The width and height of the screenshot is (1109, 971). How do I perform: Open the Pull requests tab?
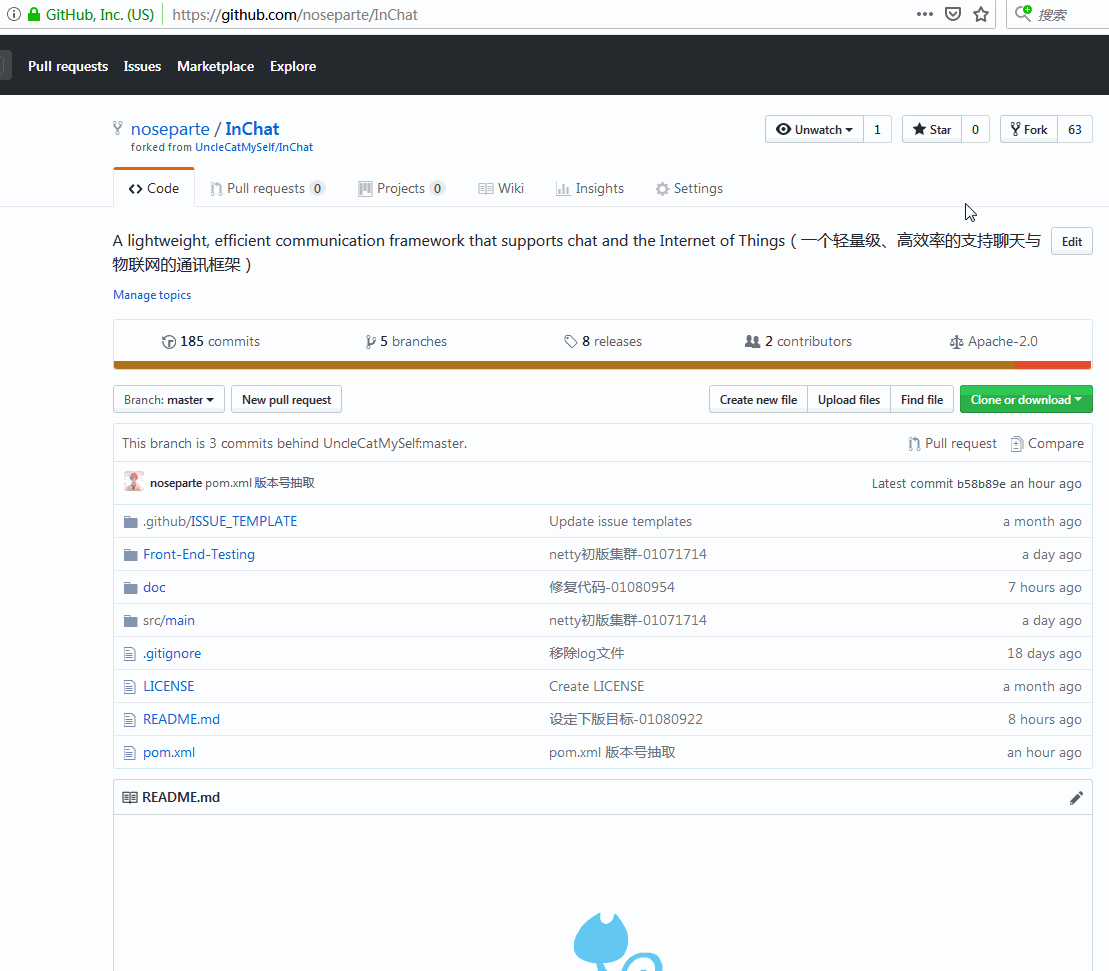(x=267, y=188)
